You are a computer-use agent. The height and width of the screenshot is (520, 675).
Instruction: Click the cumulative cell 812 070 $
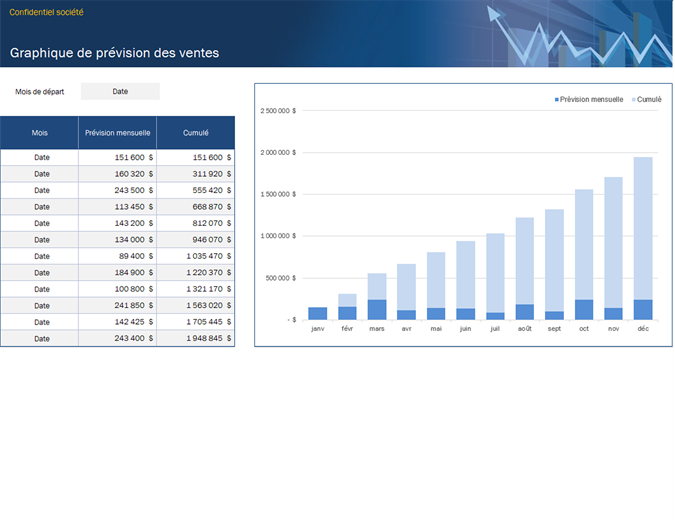pyautogui.click(x=195, y=223)
